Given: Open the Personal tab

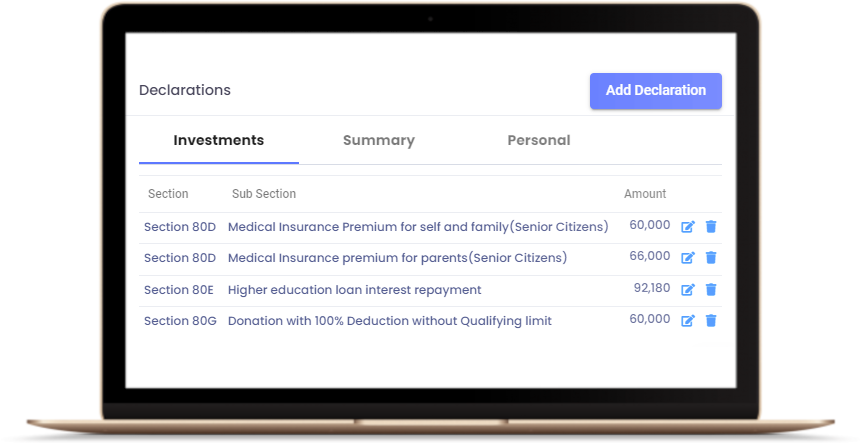Looking at the screenshot, I should click(539, 140).
